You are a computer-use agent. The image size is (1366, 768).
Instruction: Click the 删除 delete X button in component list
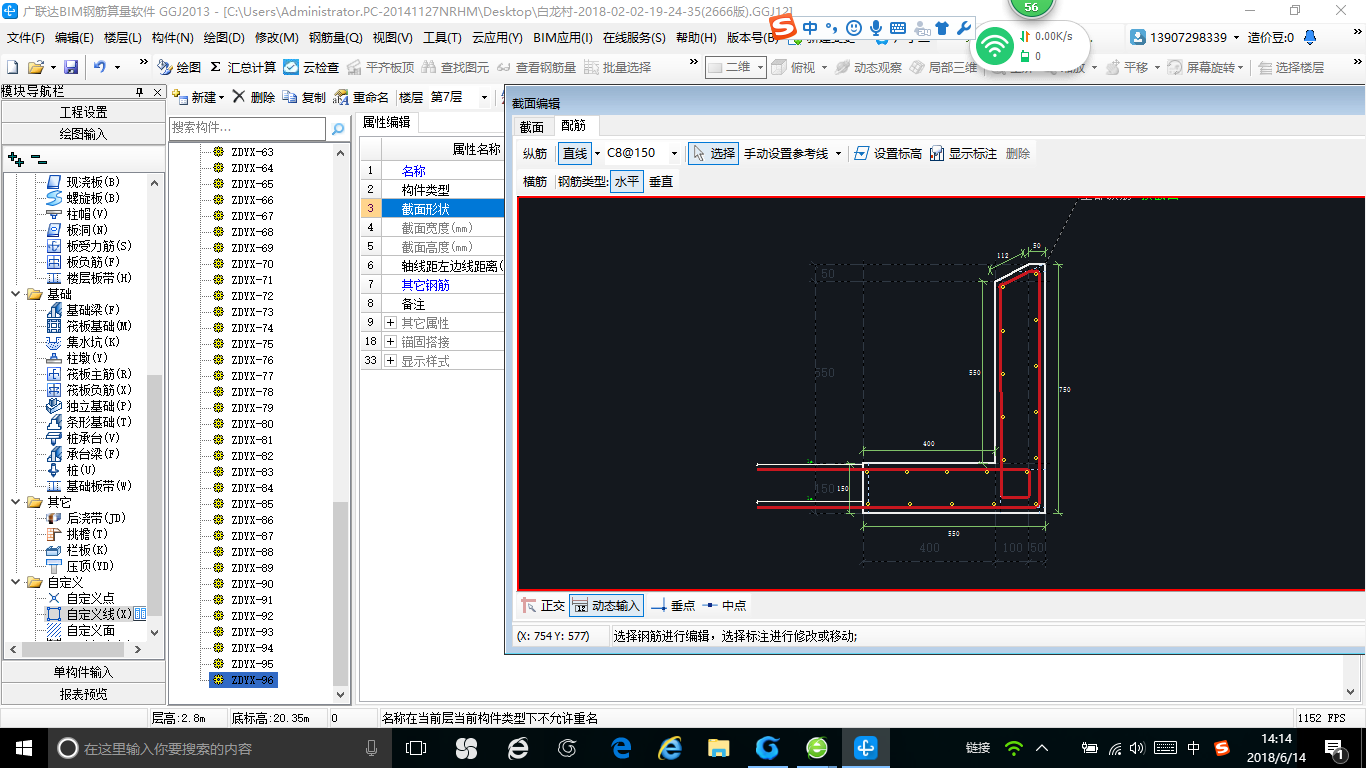click(254, 97)
